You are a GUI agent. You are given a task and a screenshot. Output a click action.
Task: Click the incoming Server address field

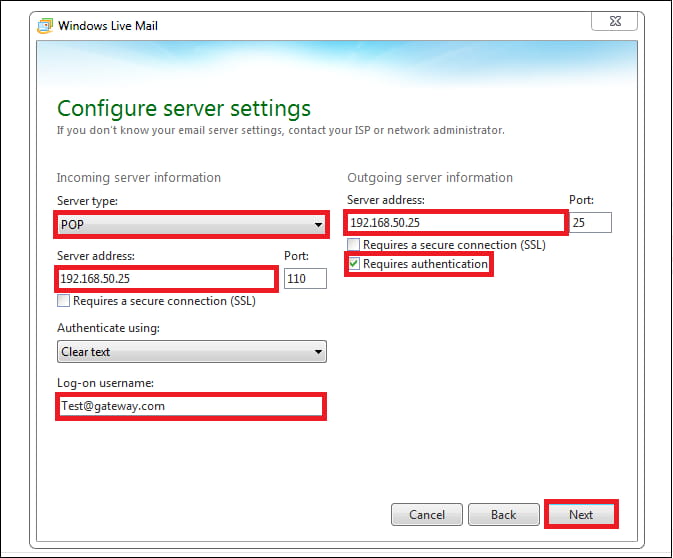[167, 279]
